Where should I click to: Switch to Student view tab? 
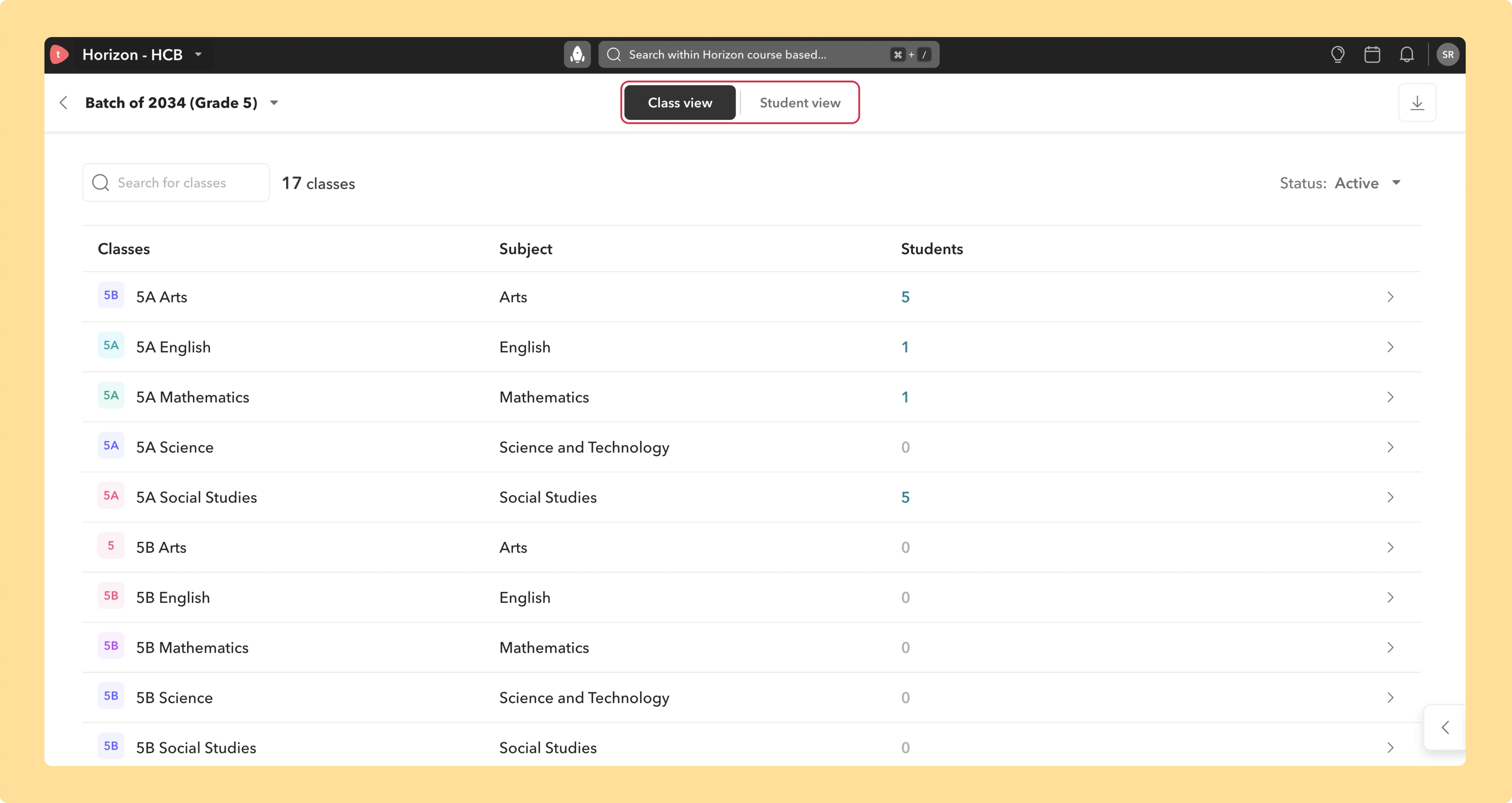(x=800, y=103)
